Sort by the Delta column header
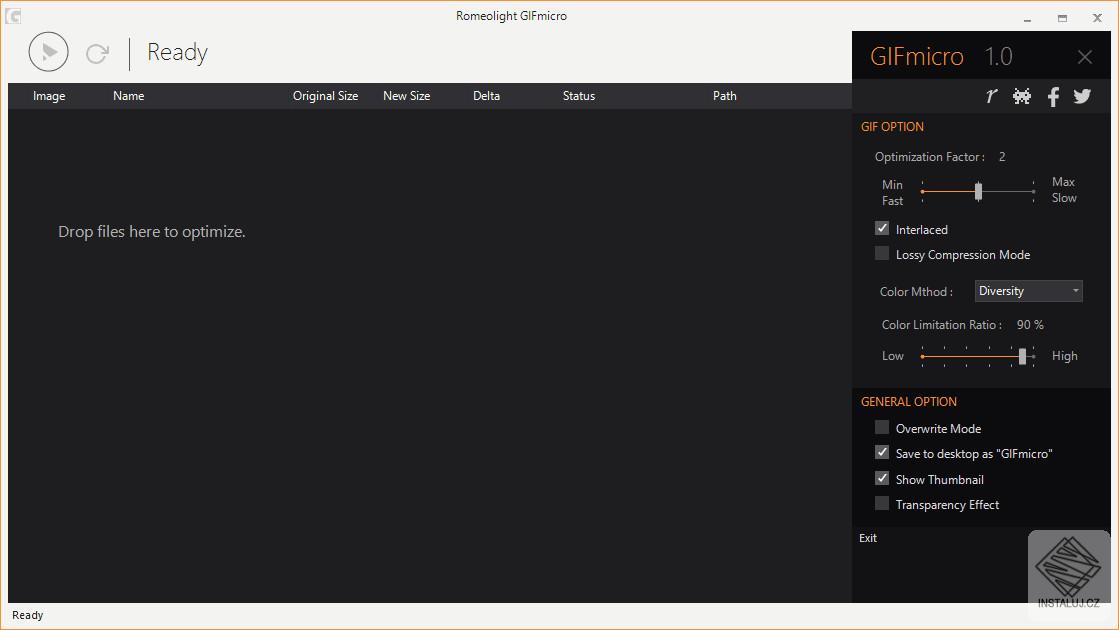1119x630 pixels. [x=487, y=96]
